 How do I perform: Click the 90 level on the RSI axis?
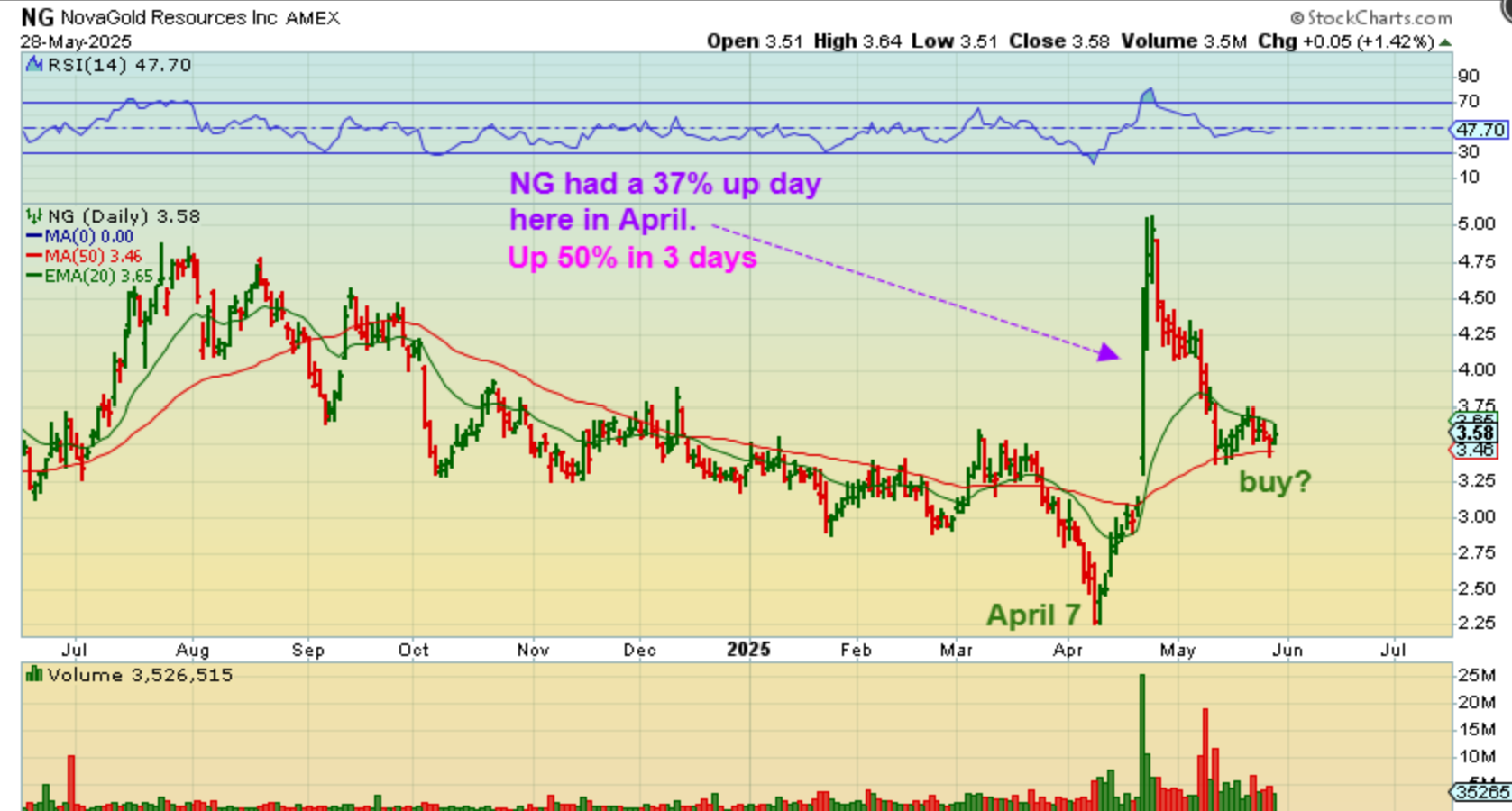coord(1469,77)
